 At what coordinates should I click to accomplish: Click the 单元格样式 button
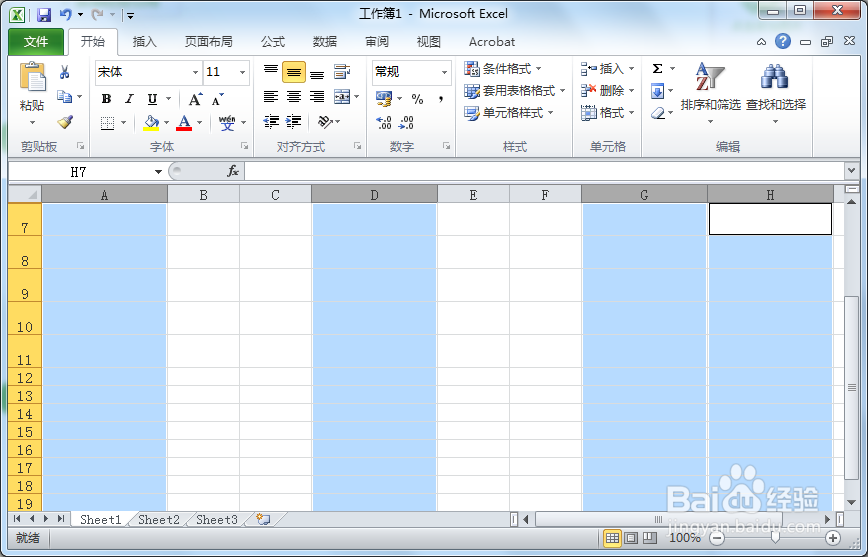(x=509, y=113)
